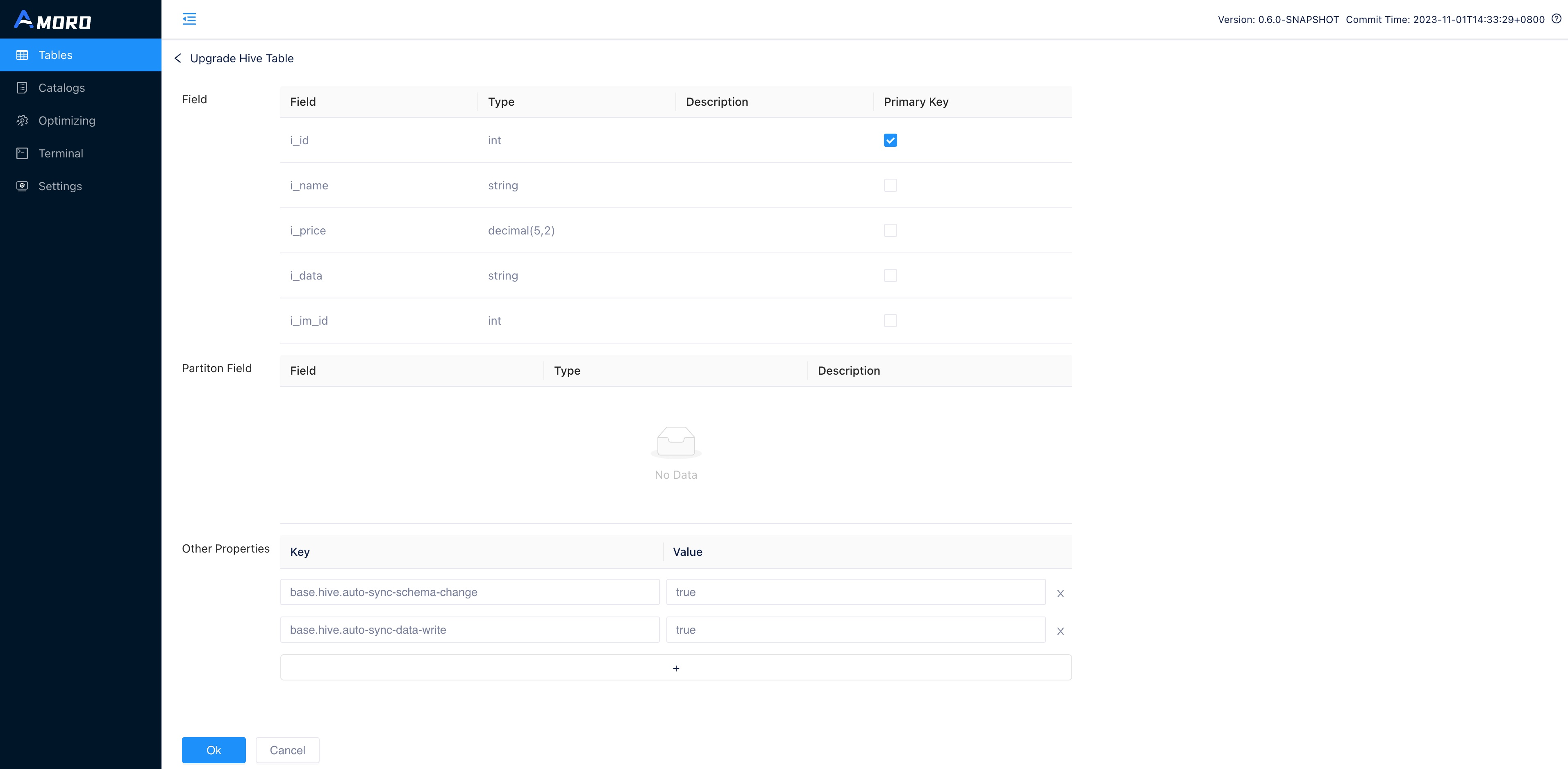Enable primary key for i_price
1568x769 pixels.
coord(890,230)
